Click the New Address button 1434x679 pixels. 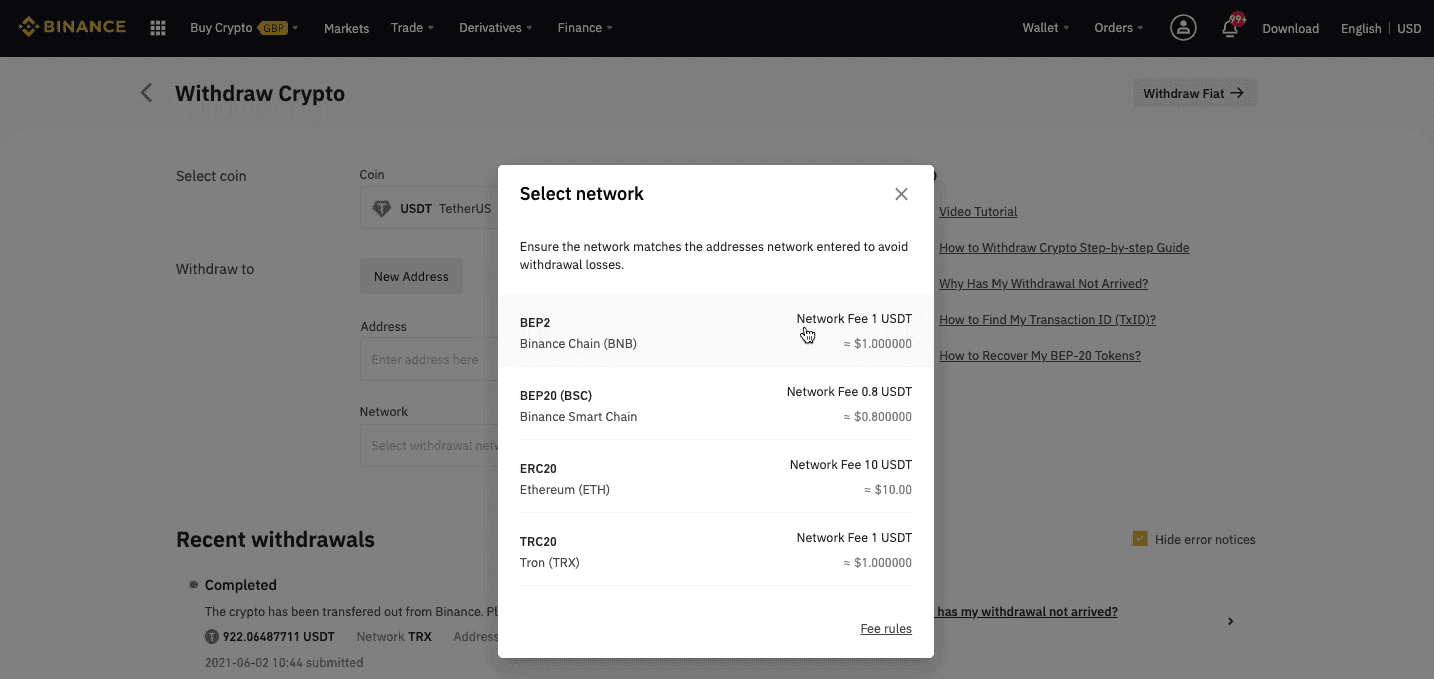411,276
